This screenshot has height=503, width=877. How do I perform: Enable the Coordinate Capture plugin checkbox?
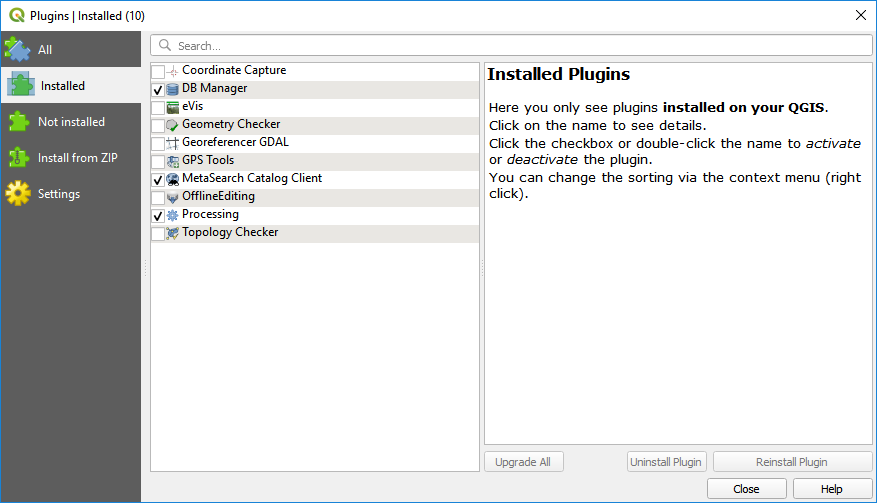click(x=158, y=72)
